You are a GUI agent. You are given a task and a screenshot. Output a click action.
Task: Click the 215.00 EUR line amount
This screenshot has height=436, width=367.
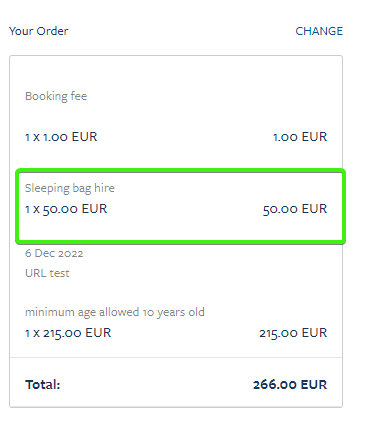293,333
